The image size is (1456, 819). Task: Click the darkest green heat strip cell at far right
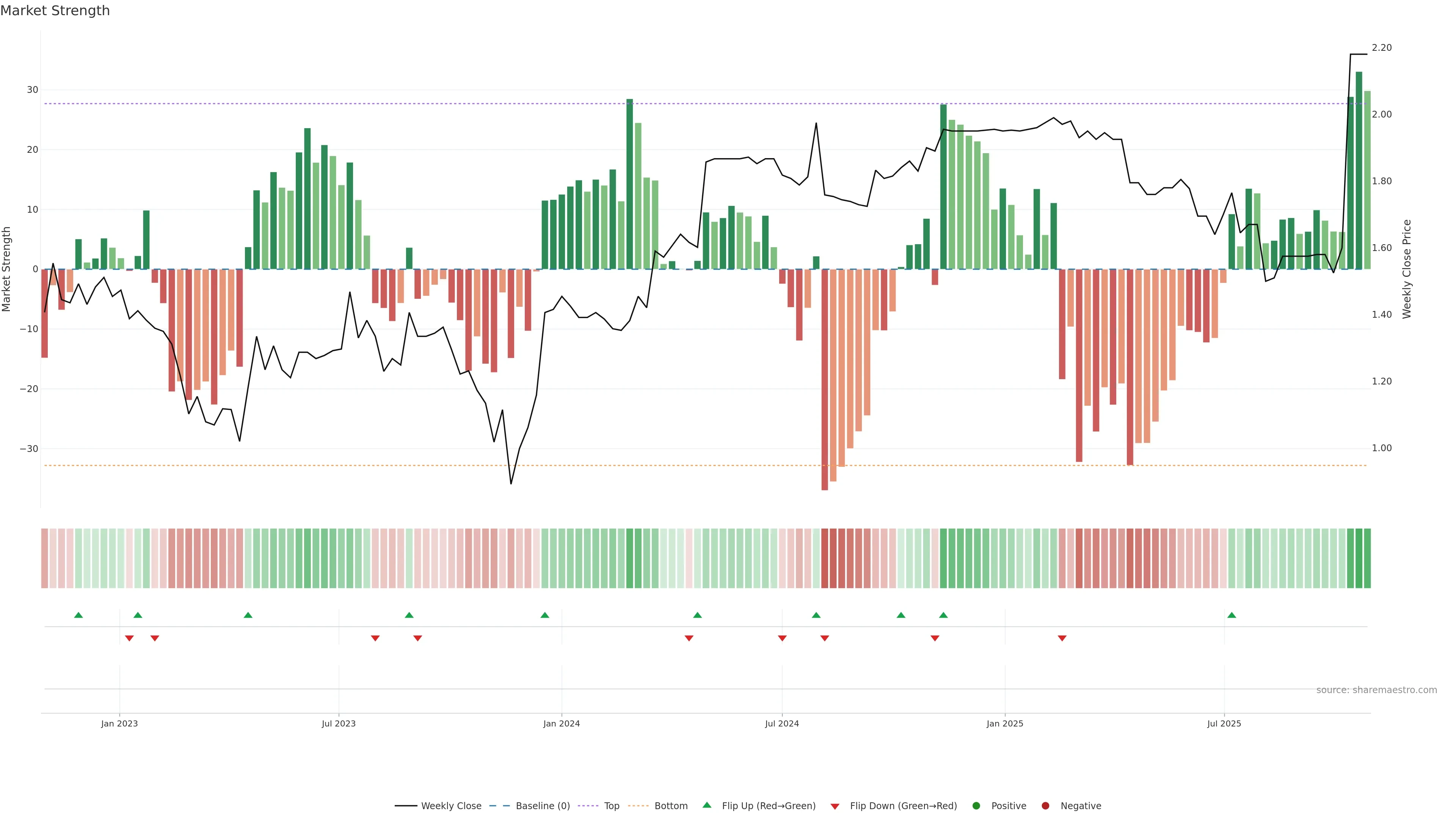[x=1359, y=559]
